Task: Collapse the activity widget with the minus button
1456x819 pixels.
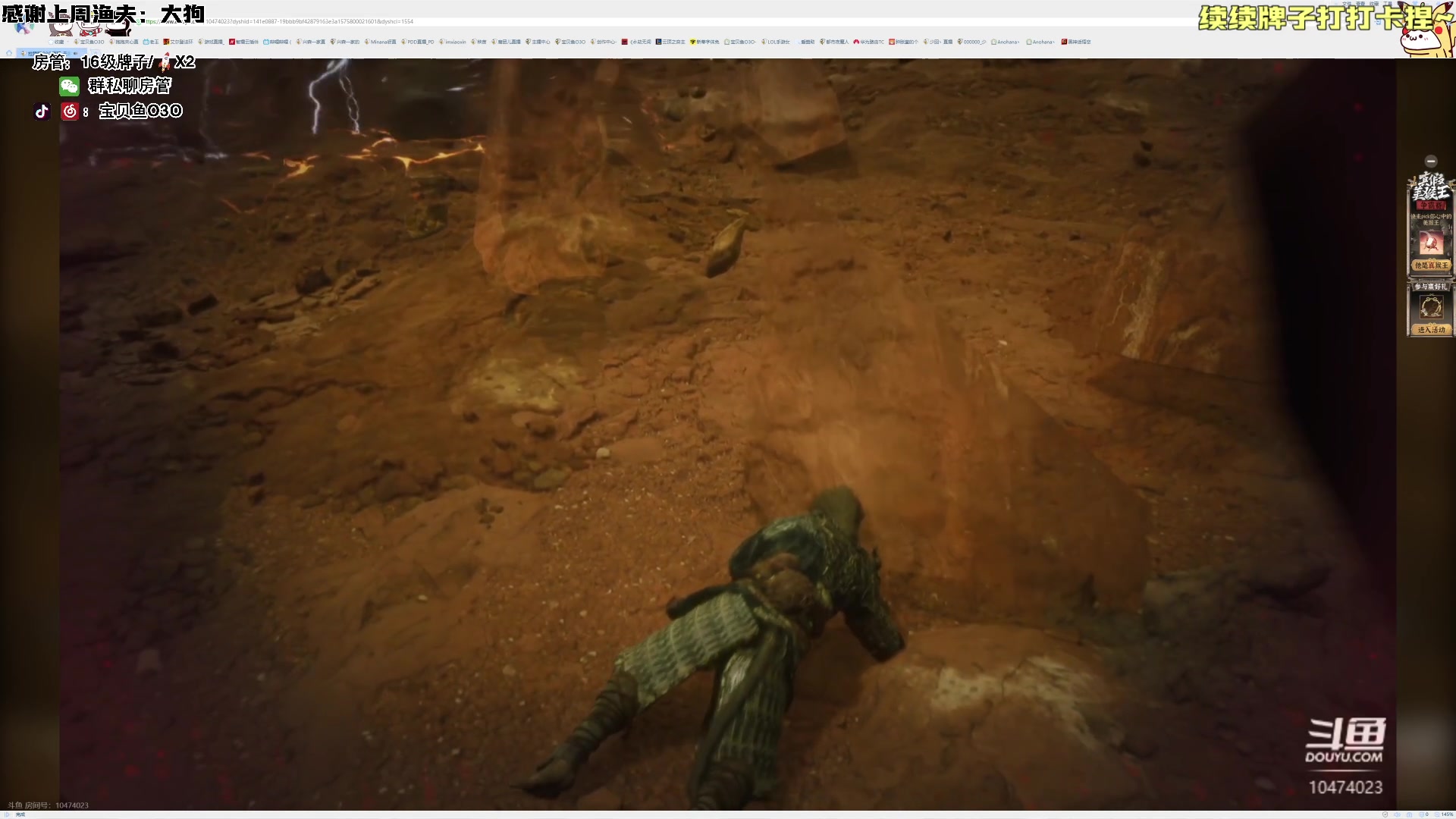Action: pos(1431,161)
